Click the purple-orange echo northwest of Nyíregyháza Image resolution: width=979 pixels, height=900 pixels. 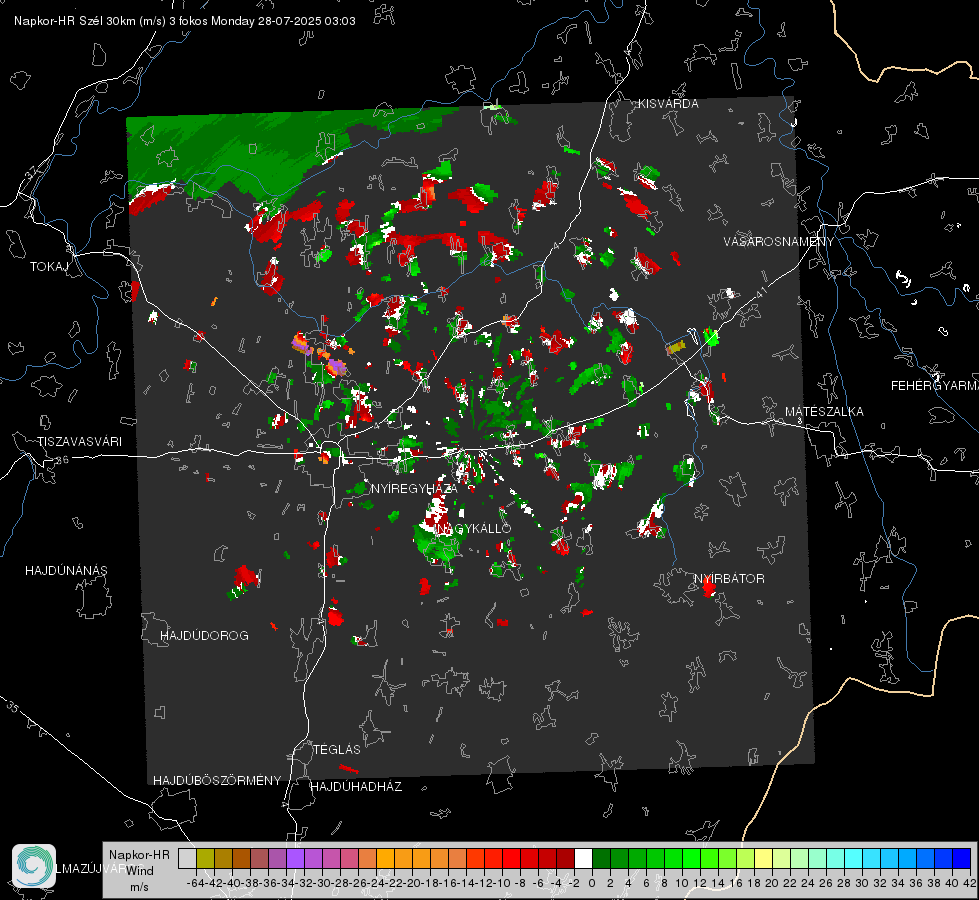click(x=302, y=344)
